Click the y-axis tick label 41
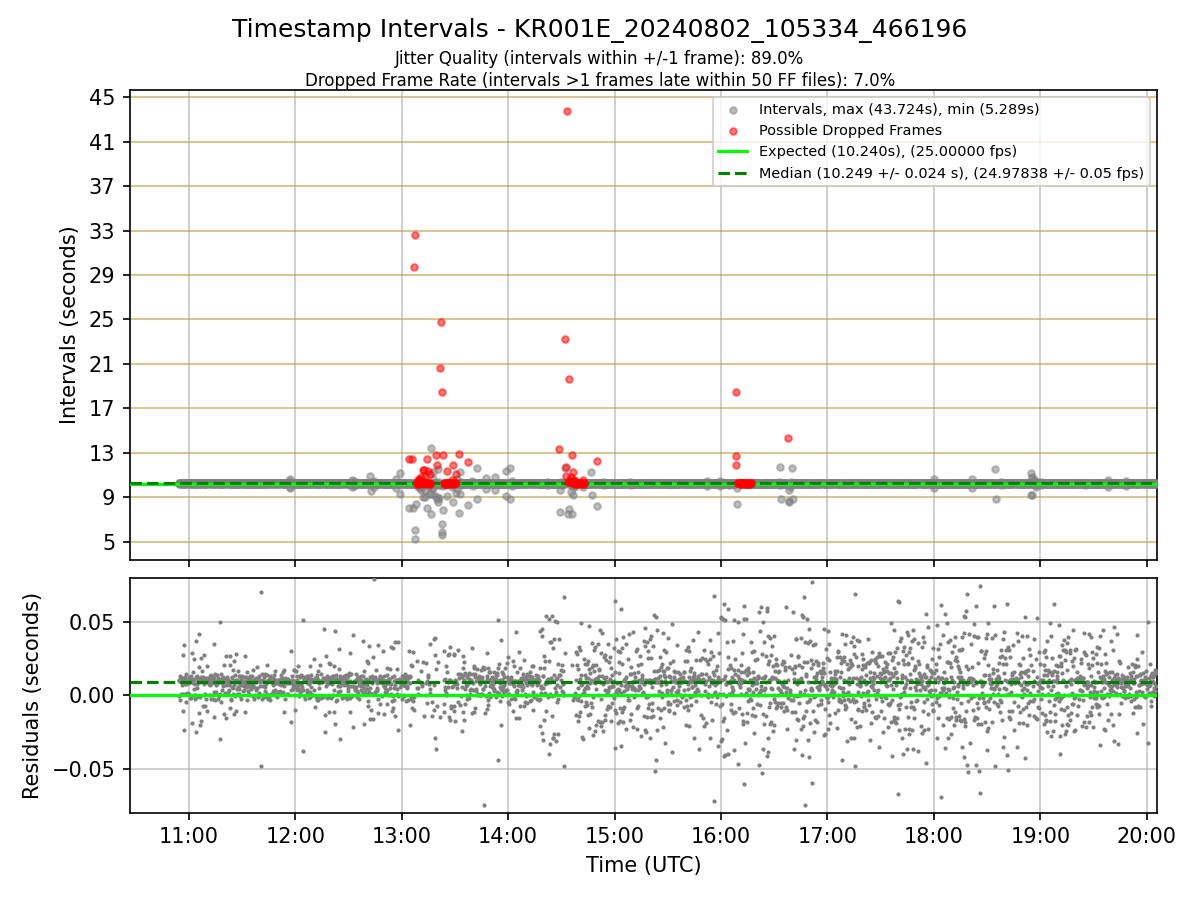Viewport: 1200px width, 900px height. click(x=105, y=142)
